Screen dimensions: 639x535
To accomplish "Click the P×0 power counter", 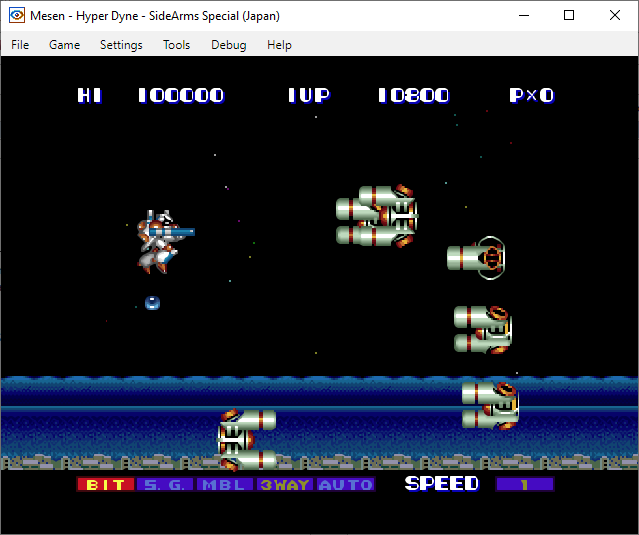I will (532, 96).
